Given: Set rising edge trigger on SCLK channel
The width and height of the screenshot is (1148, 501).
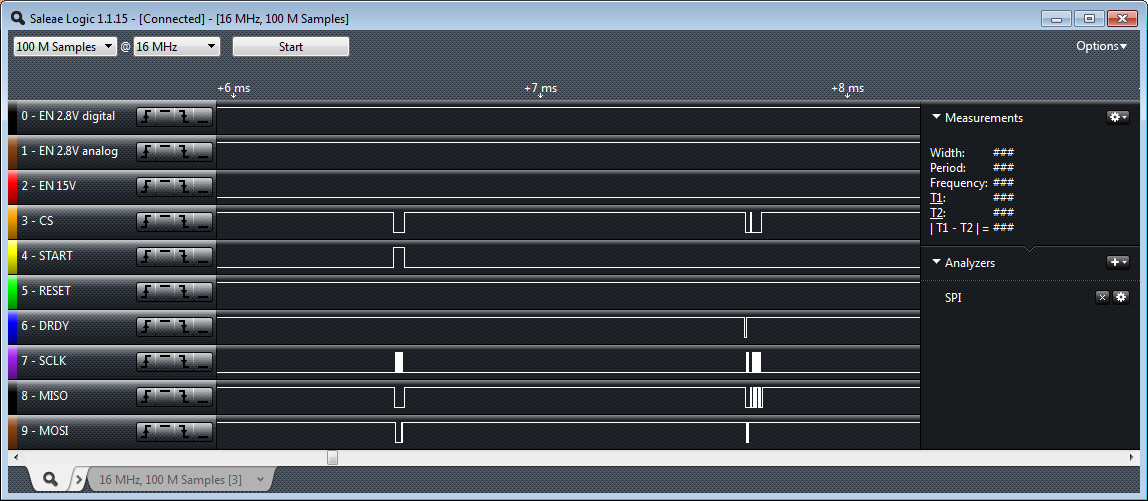Looking at the screenshot, I should [146, 361].
